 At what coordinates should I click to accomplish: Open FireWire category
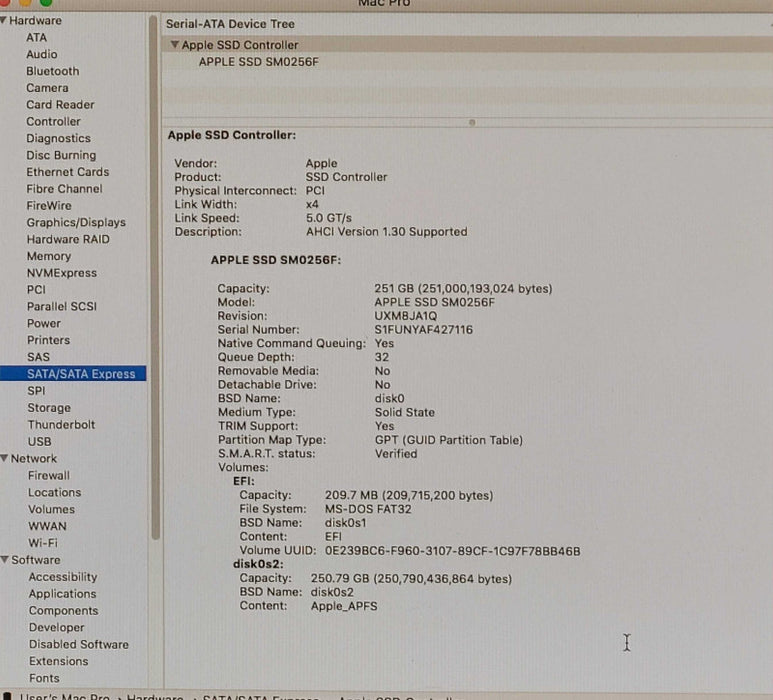(49, 206)
